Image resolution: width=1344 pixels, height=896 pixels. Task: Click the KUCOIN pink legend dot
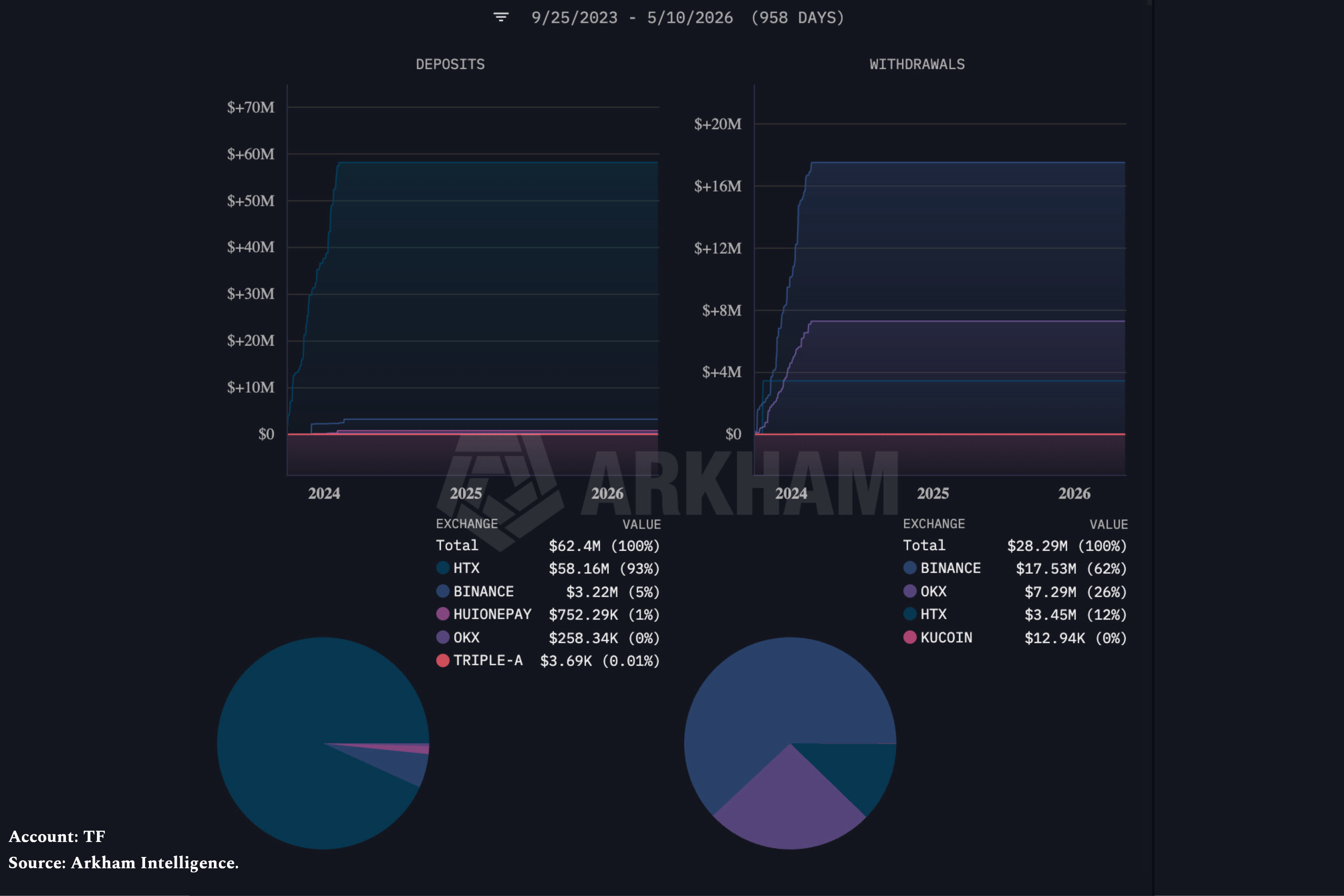coord(910,637)
